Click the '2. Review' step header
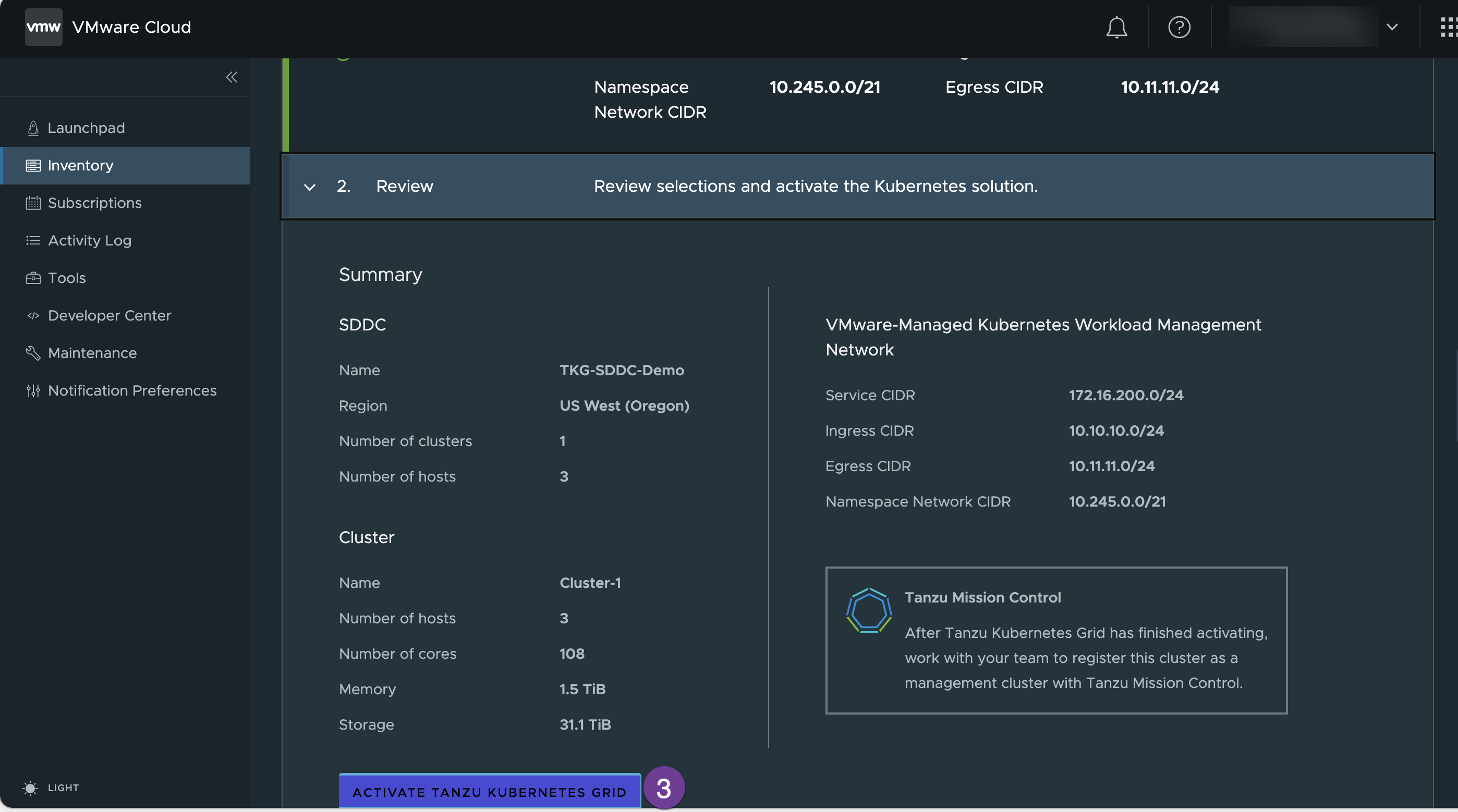This screenshot has width=1458, height=812. click(858, 186)
